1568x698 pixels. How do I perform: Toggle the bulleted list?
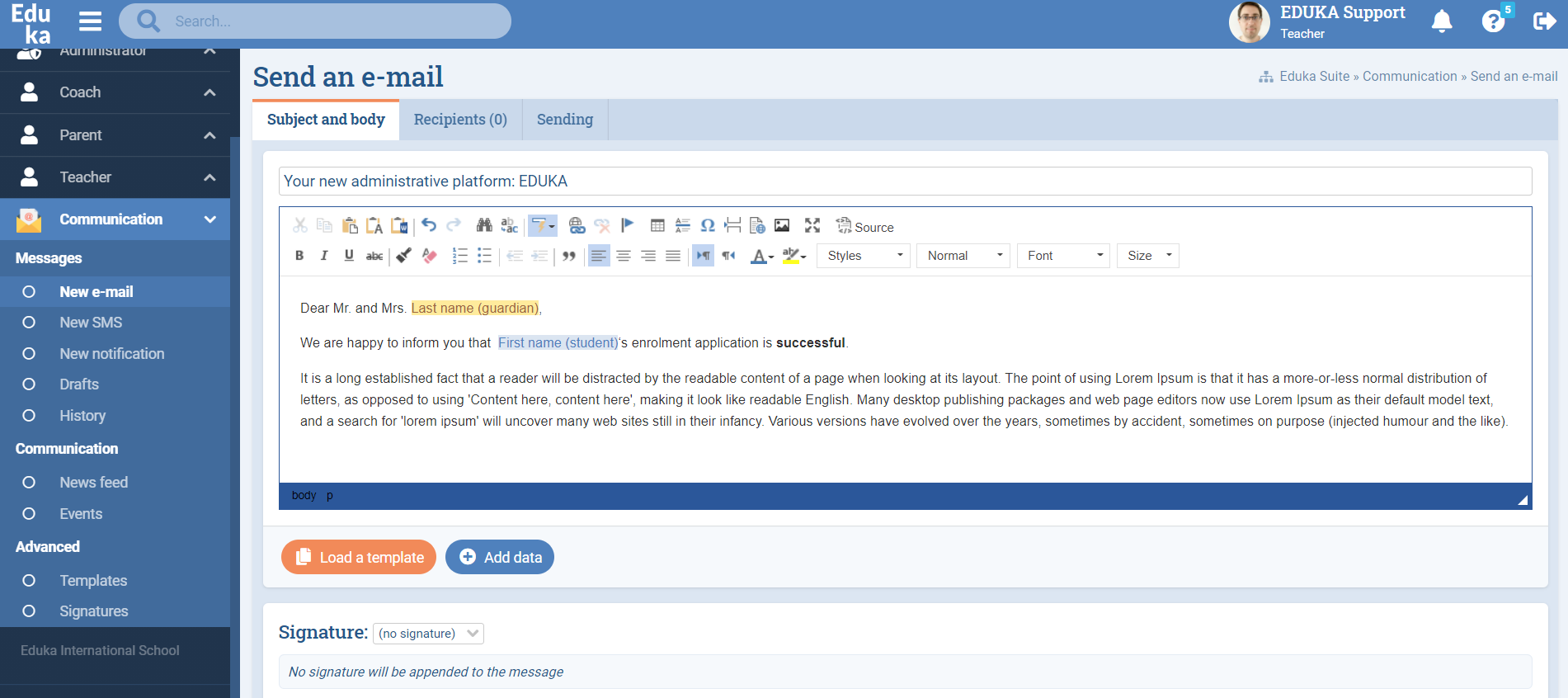[484, 256]
